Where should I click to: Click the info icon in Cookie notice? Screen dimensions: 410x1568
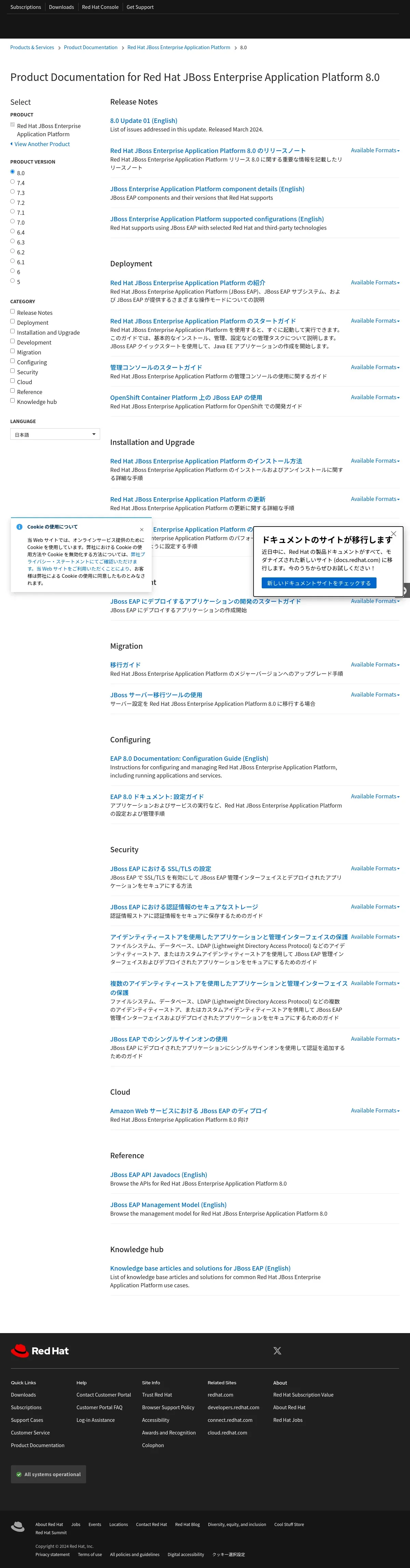(x=19, y=527)
